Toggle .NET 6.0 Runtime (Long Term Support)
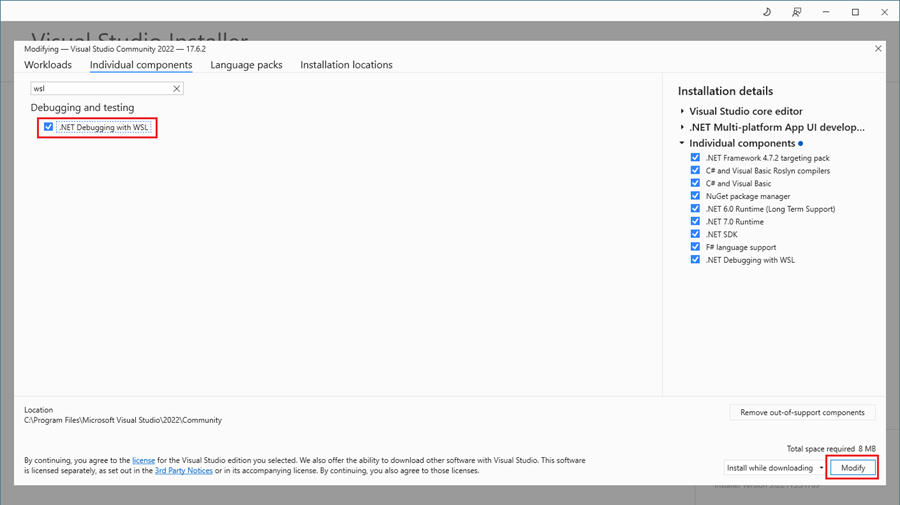Viewport: 900px width, 505px height. [x=695, y=208]
